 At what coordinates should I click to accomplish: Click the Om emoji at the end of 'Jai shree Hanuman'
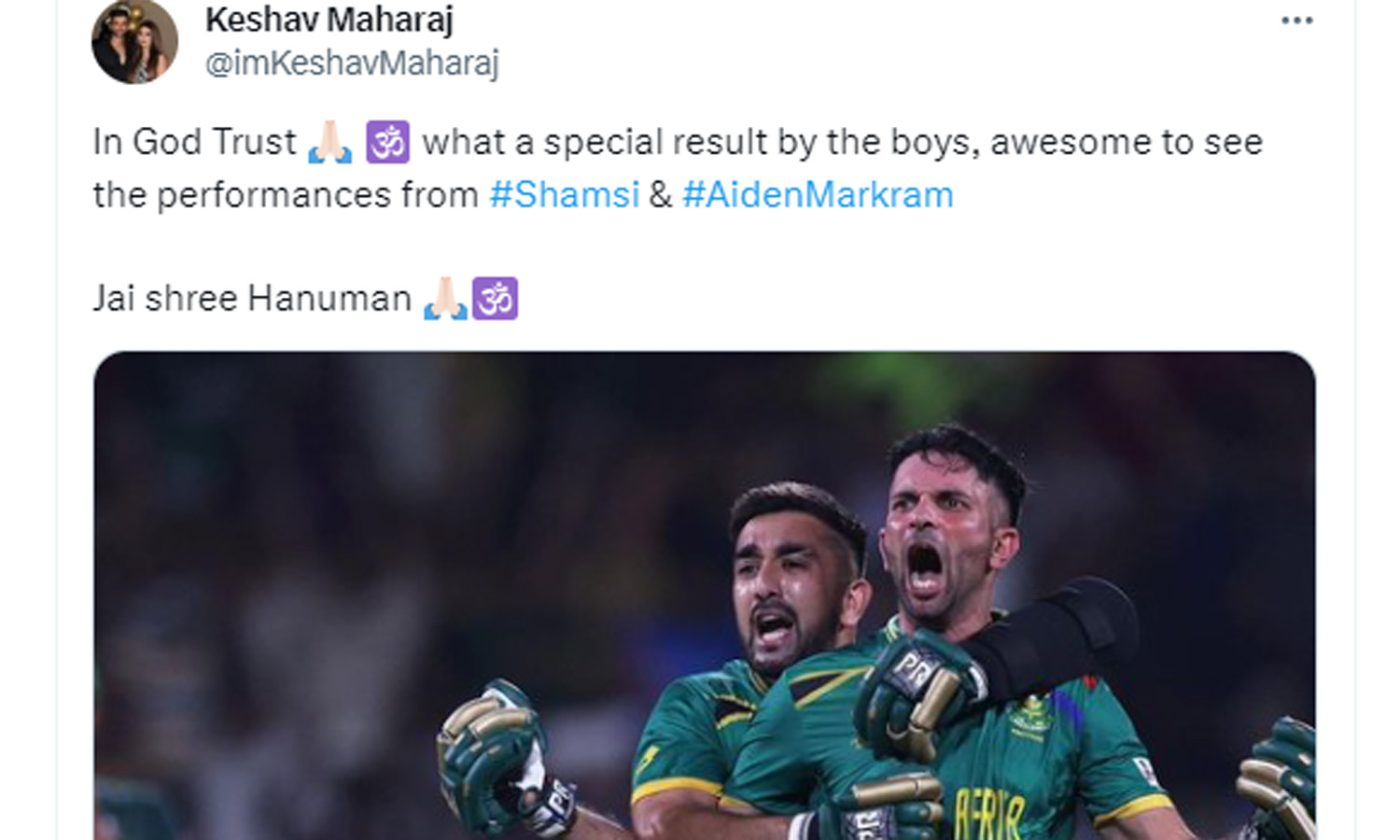[496, 299]
